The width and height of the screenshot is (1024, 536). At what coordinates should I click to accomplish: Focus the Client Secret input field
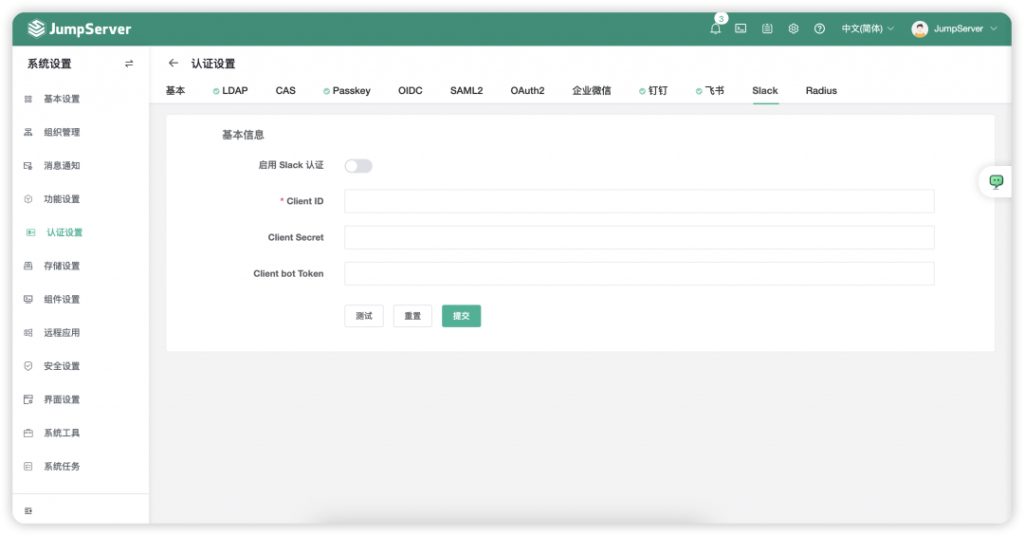[639, 238]
